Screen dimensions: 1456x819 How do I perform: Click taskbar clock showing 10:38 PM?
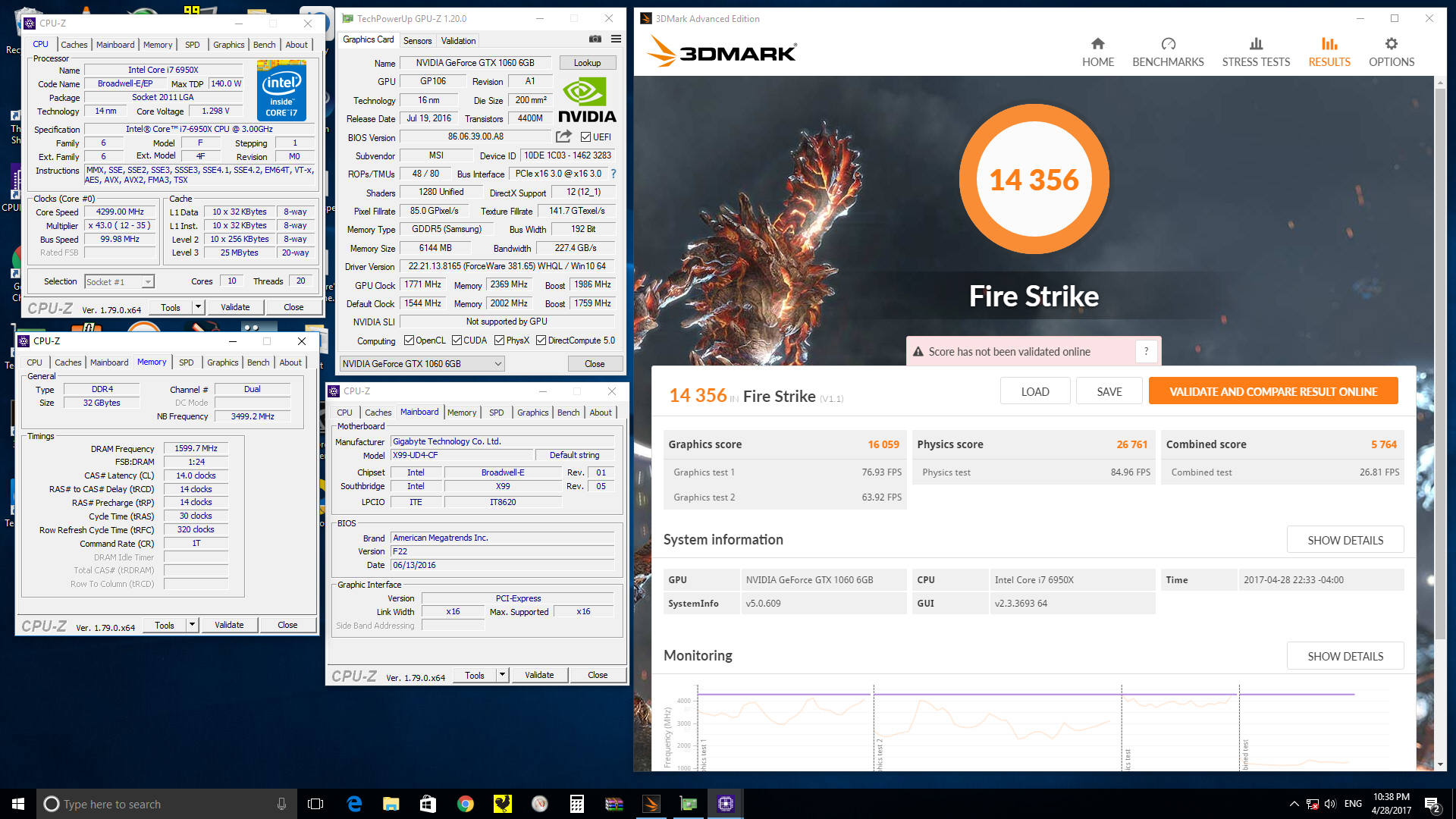click(1391, 804)
